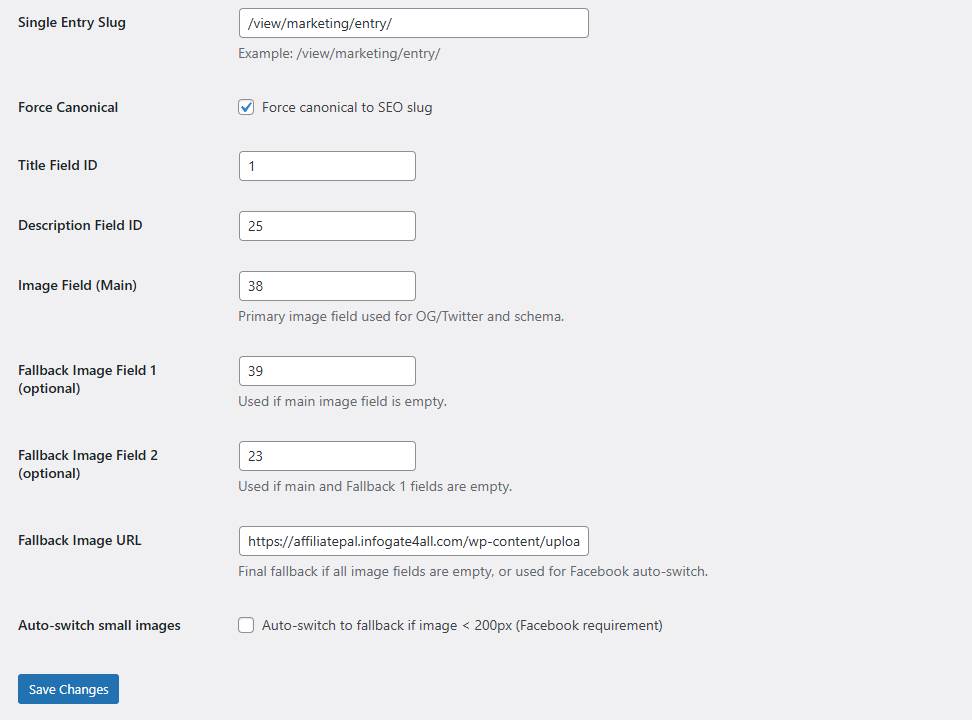Viewport: 972px width, 720px height.
Task: Click the "Description Field ID" row label
Action: pos(80,225)
